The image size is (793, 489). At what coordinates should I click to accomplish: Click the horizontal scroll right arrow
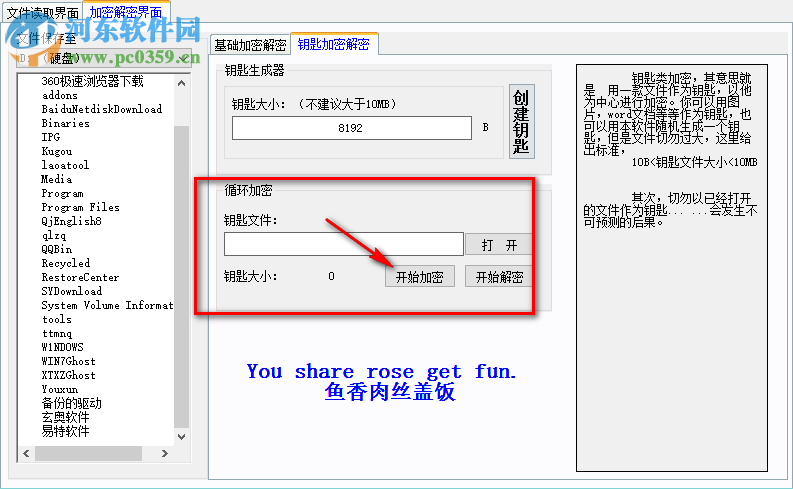pyautogui.click(x=164, y=454)
